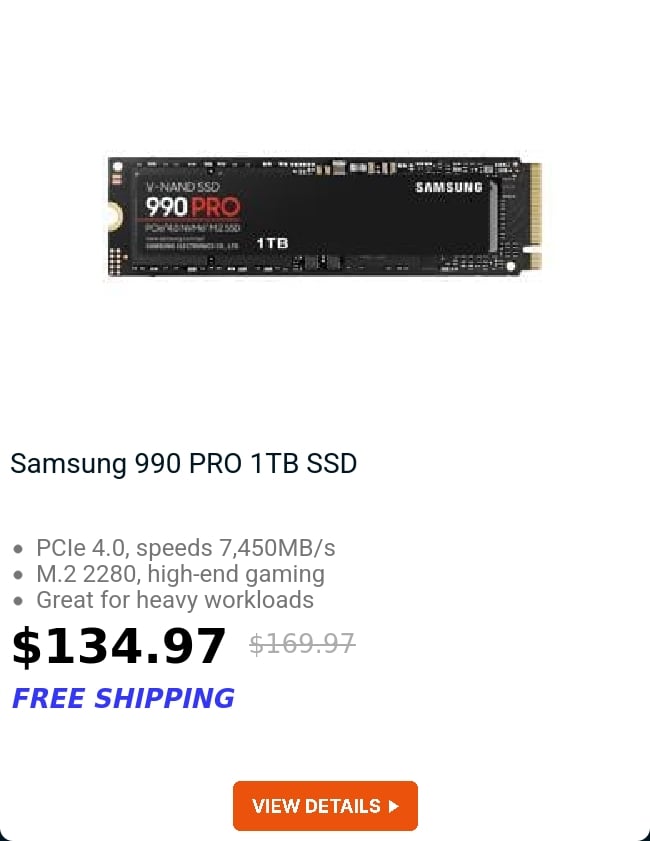The image size is (650, 841).
Task: Select the M.2 2280 high-end gaming bullet
Action: coord(180,574)
